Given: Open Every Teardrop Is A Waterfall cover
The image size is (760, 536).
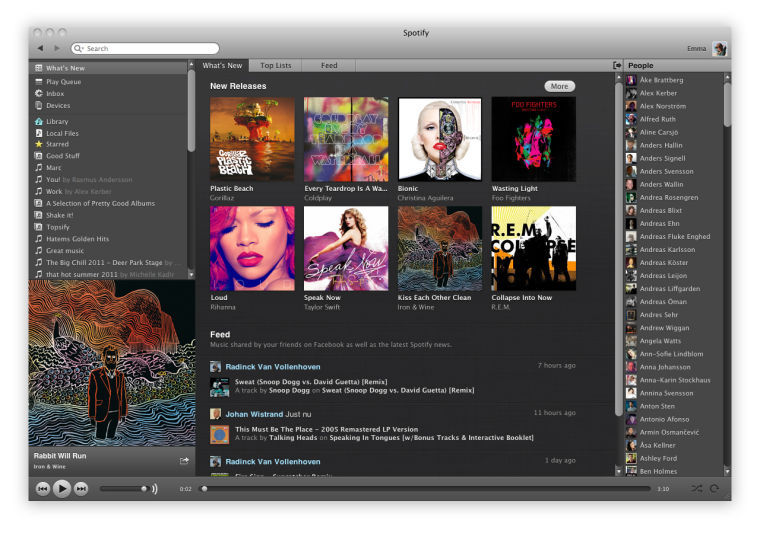Looking at the screenshot, I should [346, 139].
